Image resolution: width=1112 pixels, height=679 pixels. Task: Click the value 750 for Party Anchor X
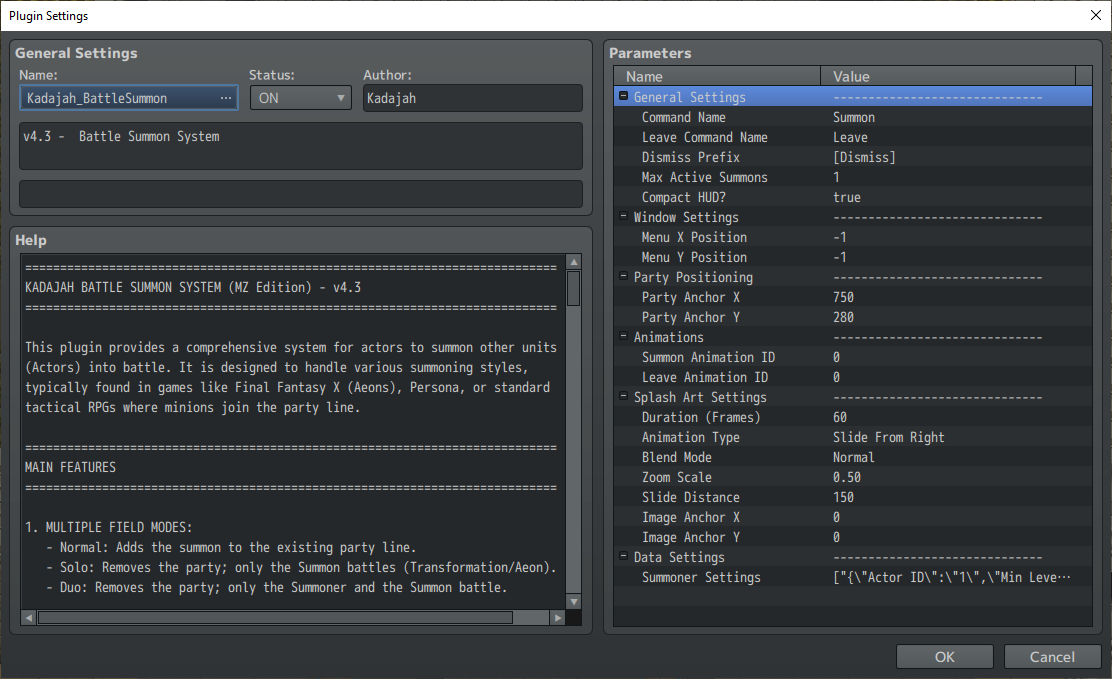pyautogui.click(x=843, y=297)
